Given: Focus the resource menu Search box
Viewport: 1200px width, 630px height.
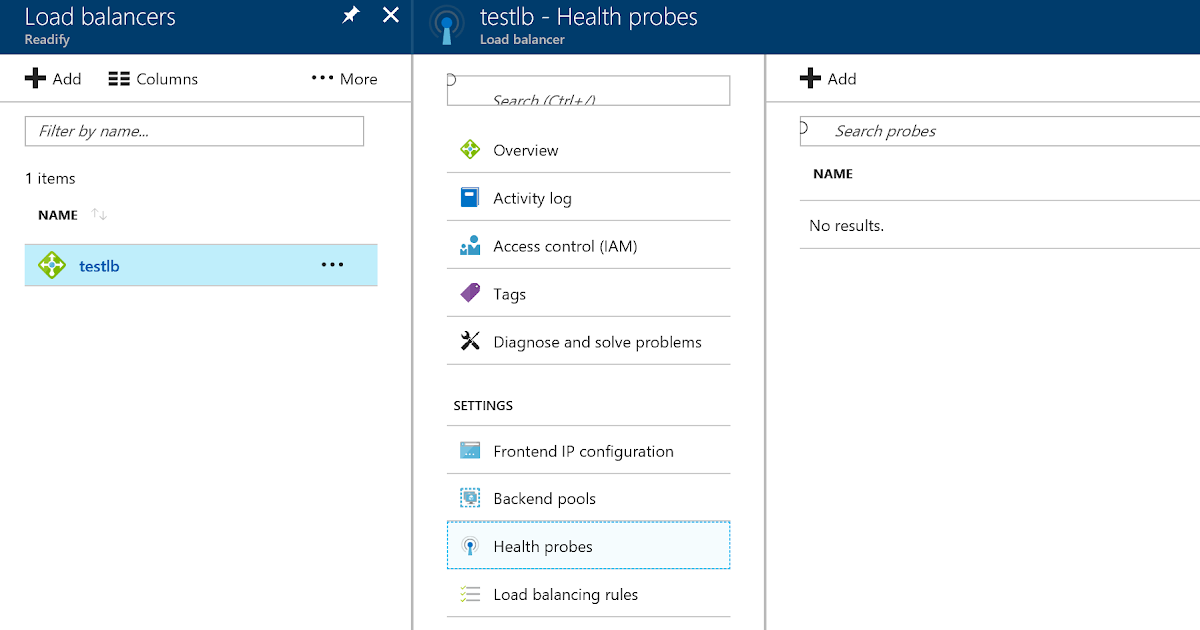Looking at the screenshot, I should (588, 91).
